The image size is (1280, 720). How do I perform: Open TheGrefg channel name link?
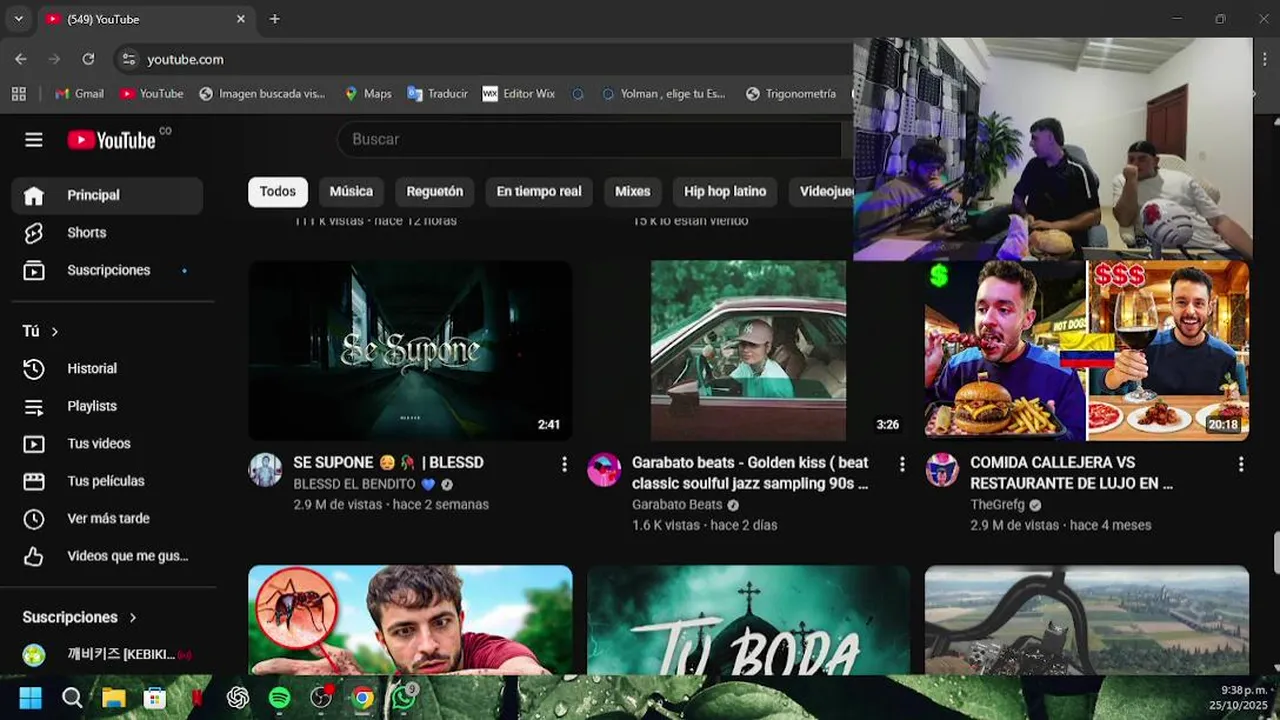[997, 505]
